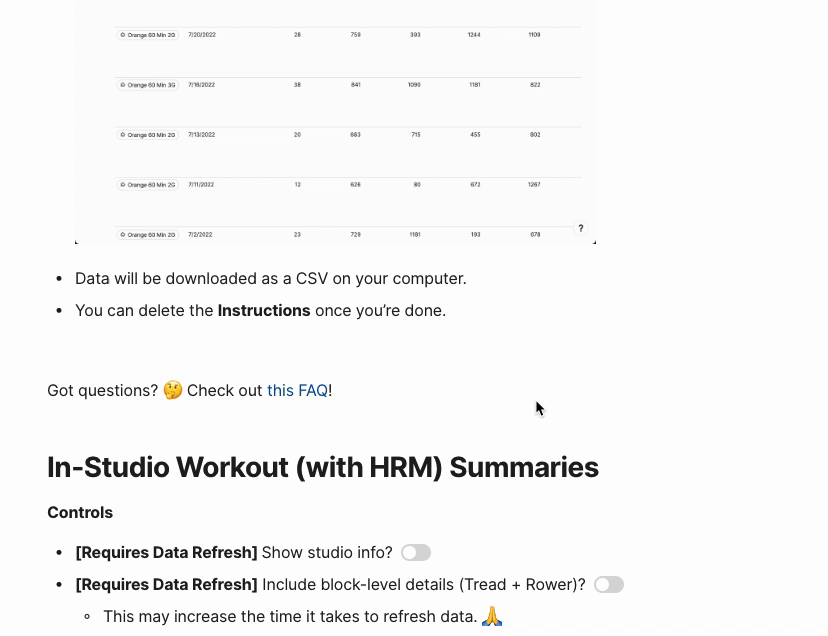Click the In-Studio Workout Summaries heading
The image size is (828, 636).
[x=323, y=467]
